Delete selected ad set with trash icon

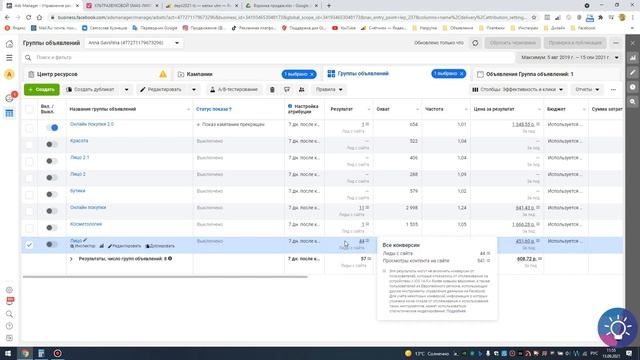coord(272,89)
